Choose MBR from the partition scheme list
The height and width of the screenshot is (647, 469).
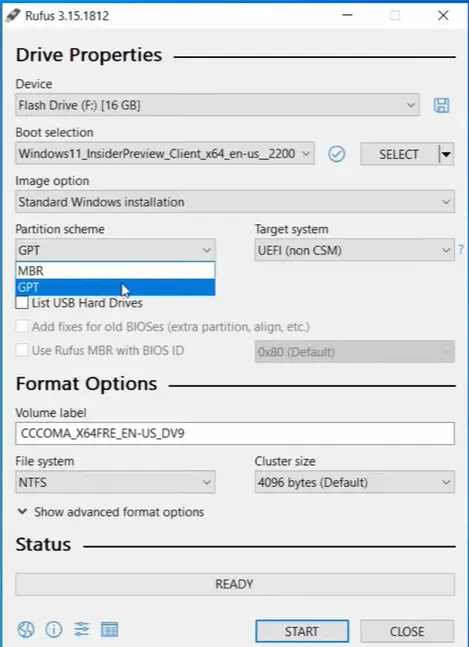click(x=115, y=271)
